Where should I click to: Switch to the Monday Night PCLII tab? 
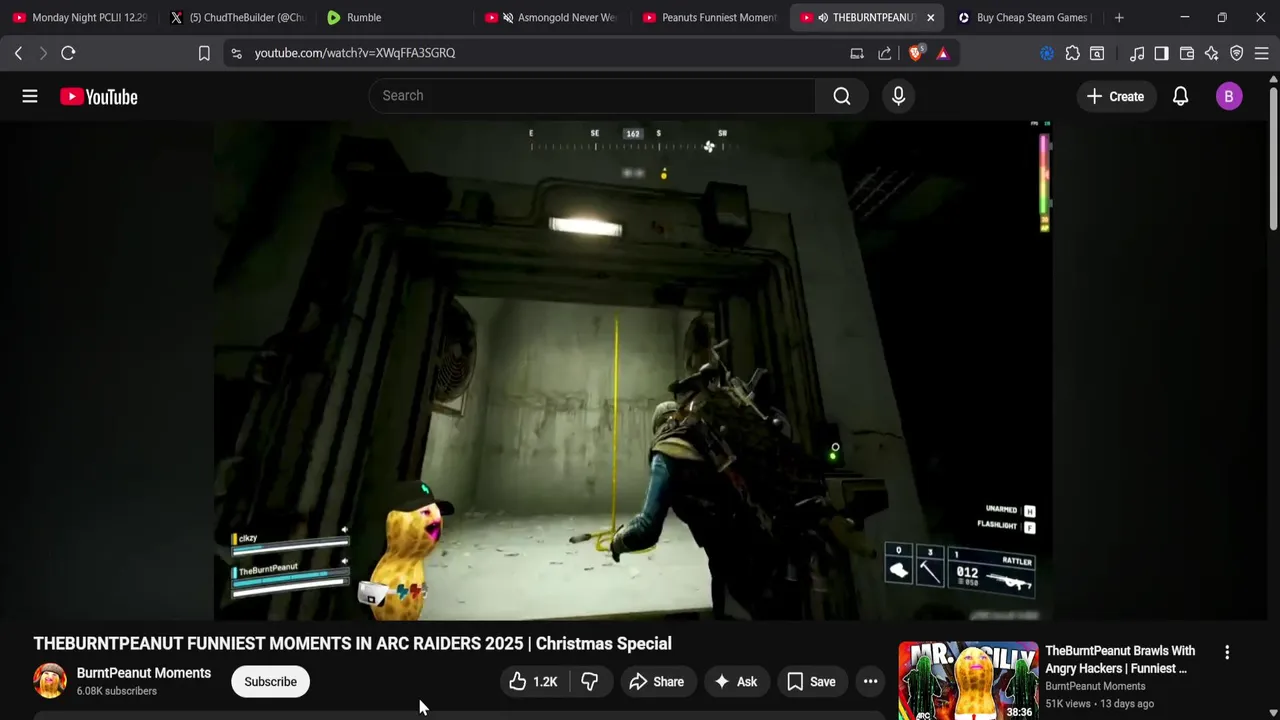point(80,17)
